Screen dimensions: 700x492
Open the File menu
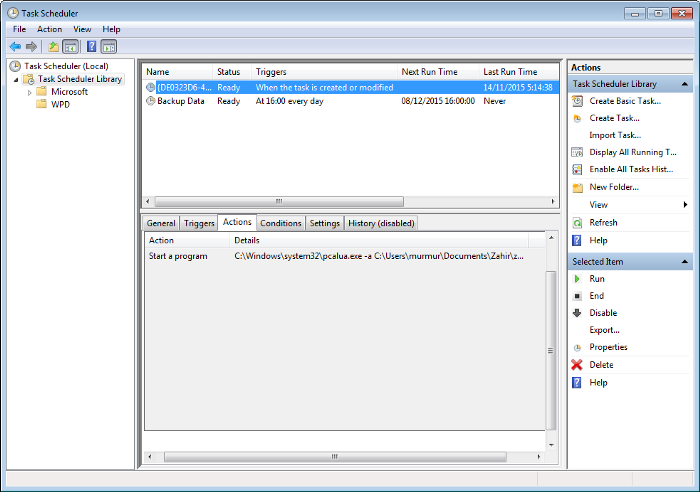[19, 29]
